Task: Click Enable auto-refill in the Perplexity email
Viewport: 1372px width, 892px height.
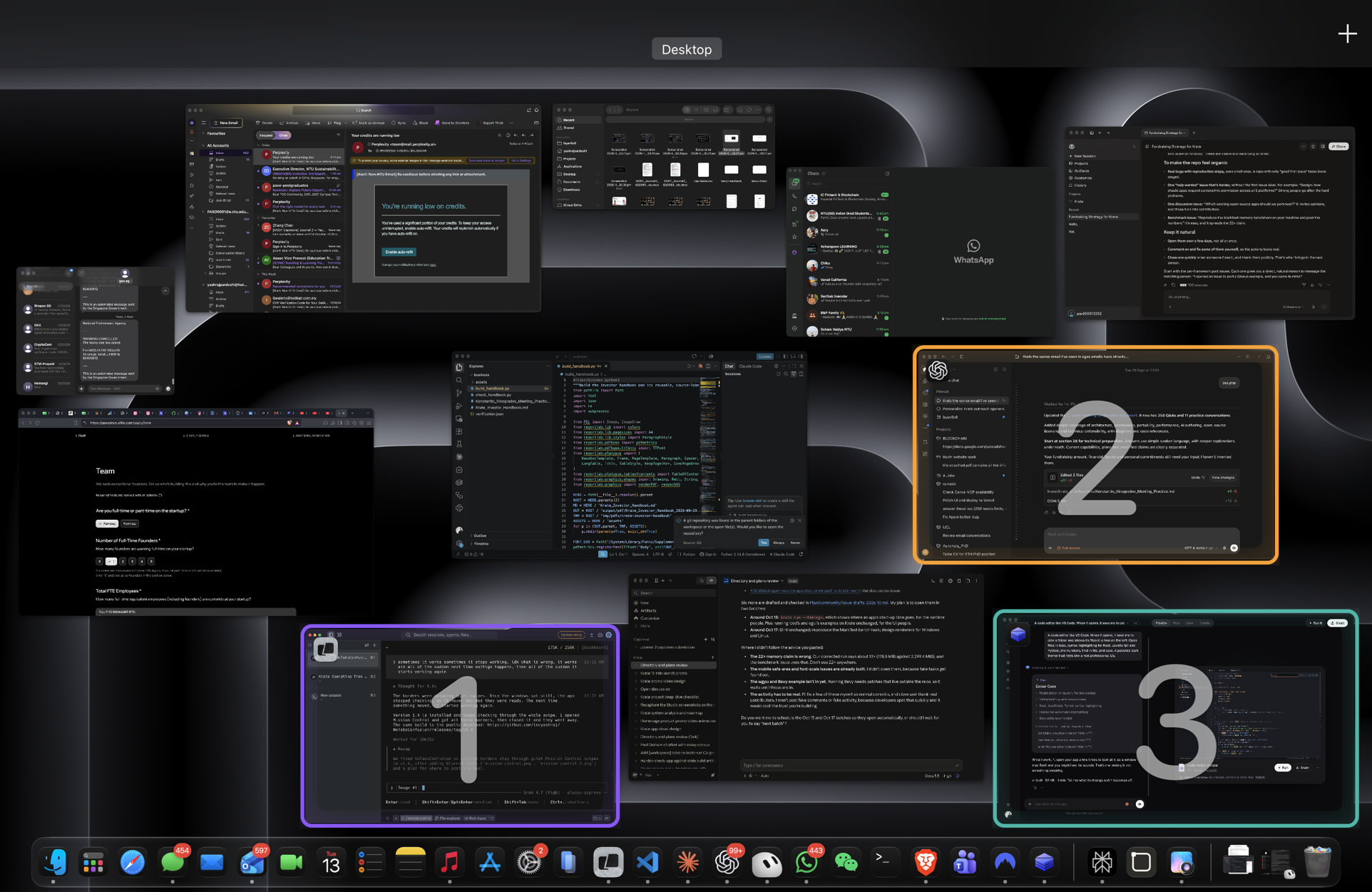Action: coord(399,252)
